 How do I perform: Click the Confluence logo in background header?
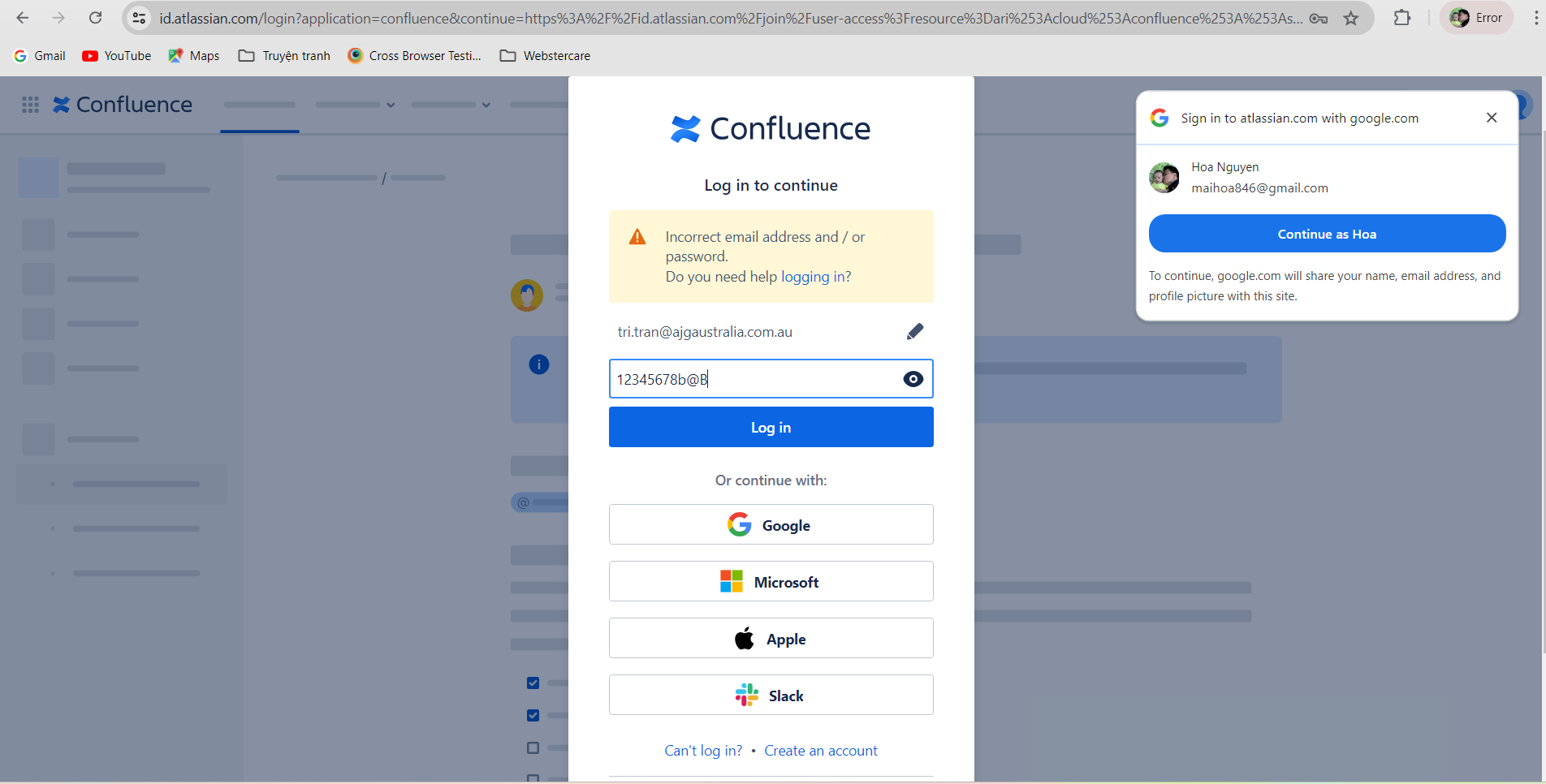click(123, 105)
